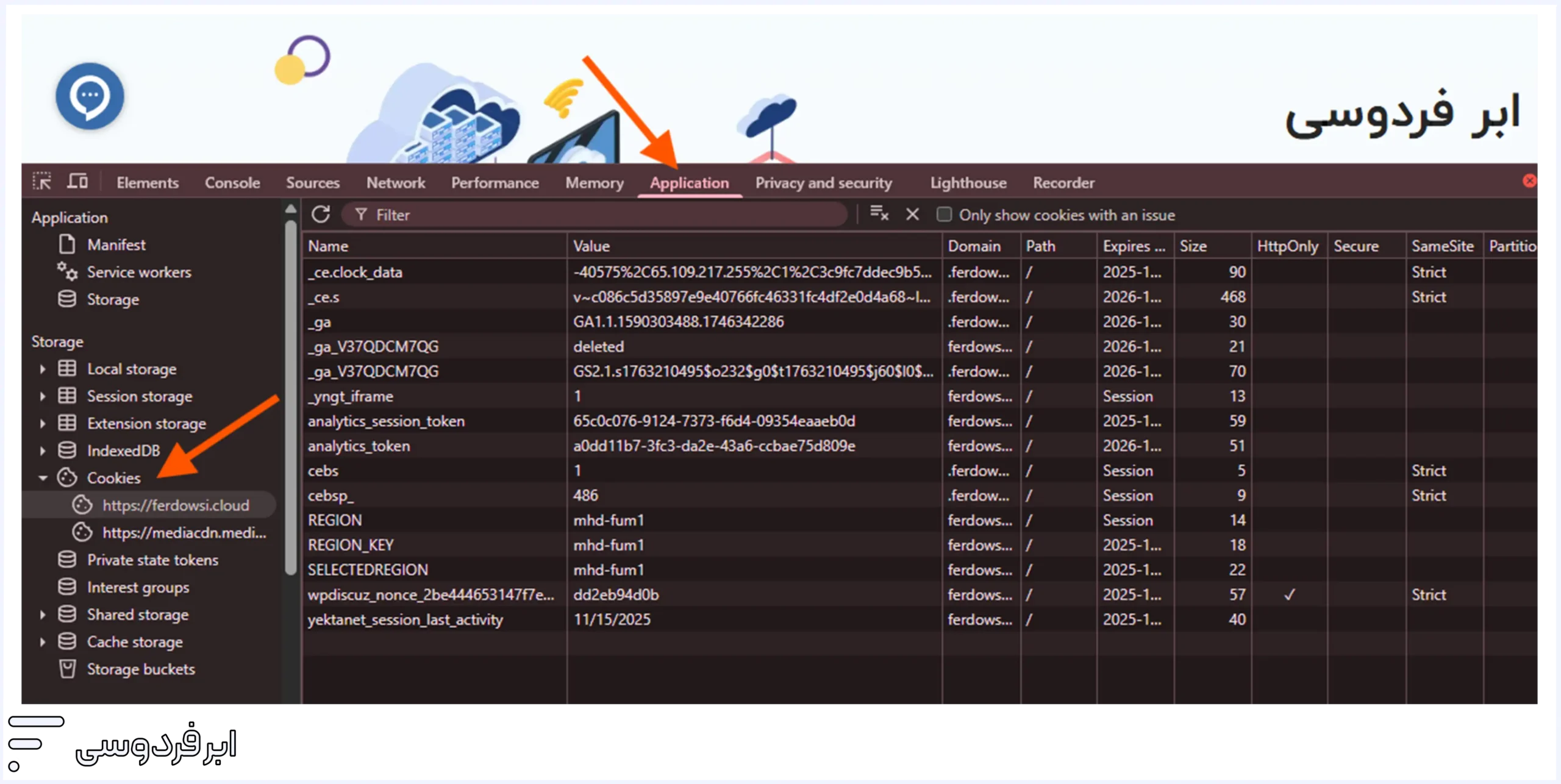Click the refresh cookies icon
The image size is (1561, 784).
[x=321, y=215]
